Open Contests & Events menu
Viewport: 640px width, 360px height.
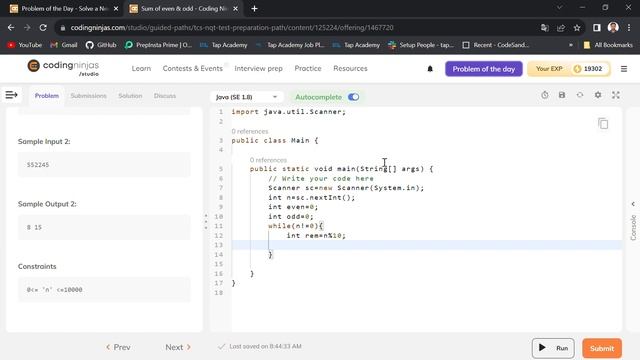pyautogui.click(x=193, y=69)
